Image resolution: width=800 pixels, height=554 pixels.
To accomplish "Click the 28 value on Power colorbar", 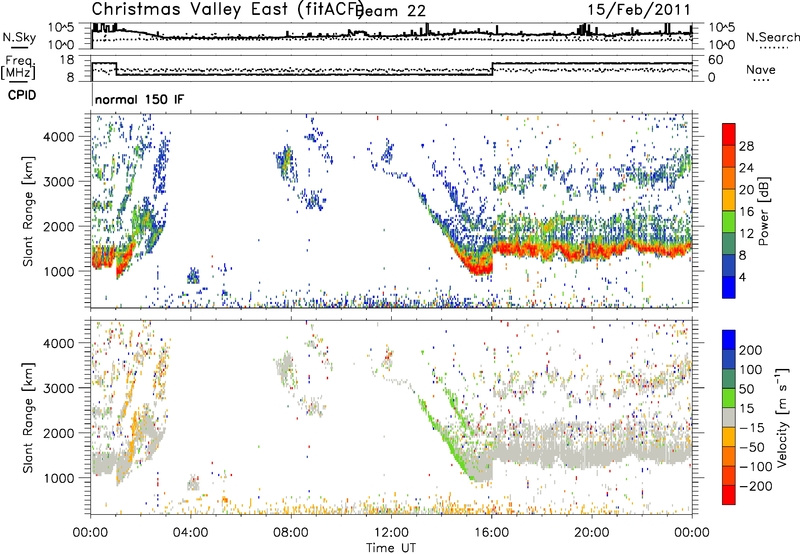I will tap(746, 146).
